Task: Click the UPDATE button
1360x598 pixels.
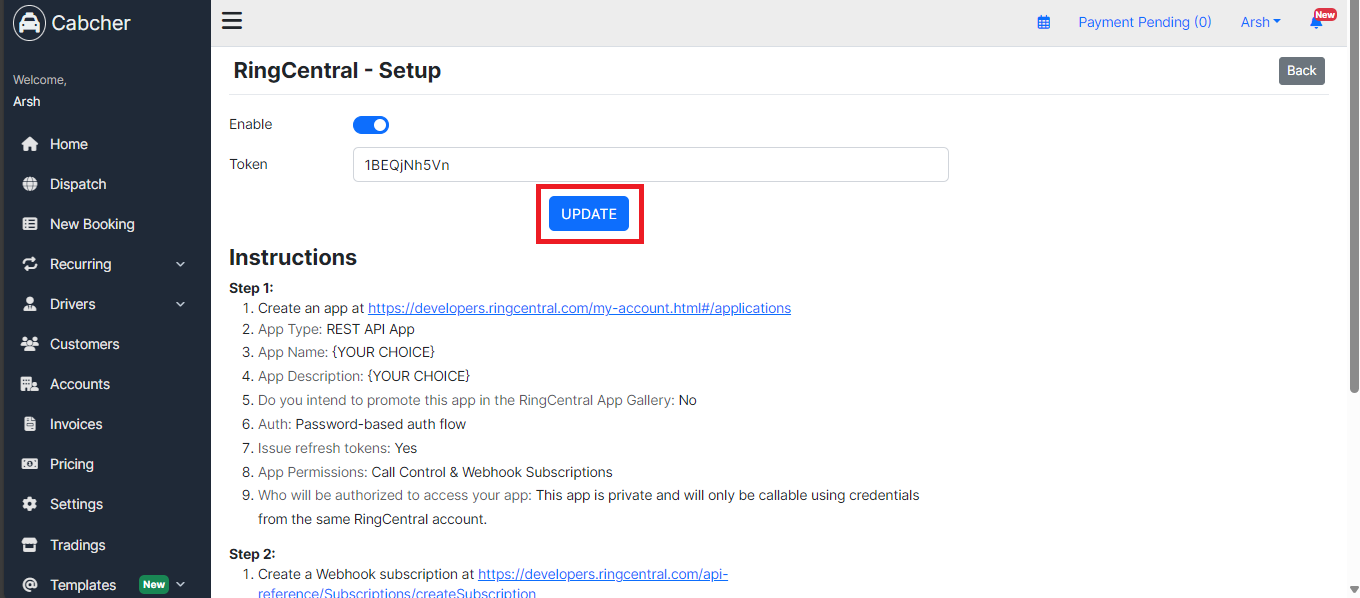Action: point(589,214)
